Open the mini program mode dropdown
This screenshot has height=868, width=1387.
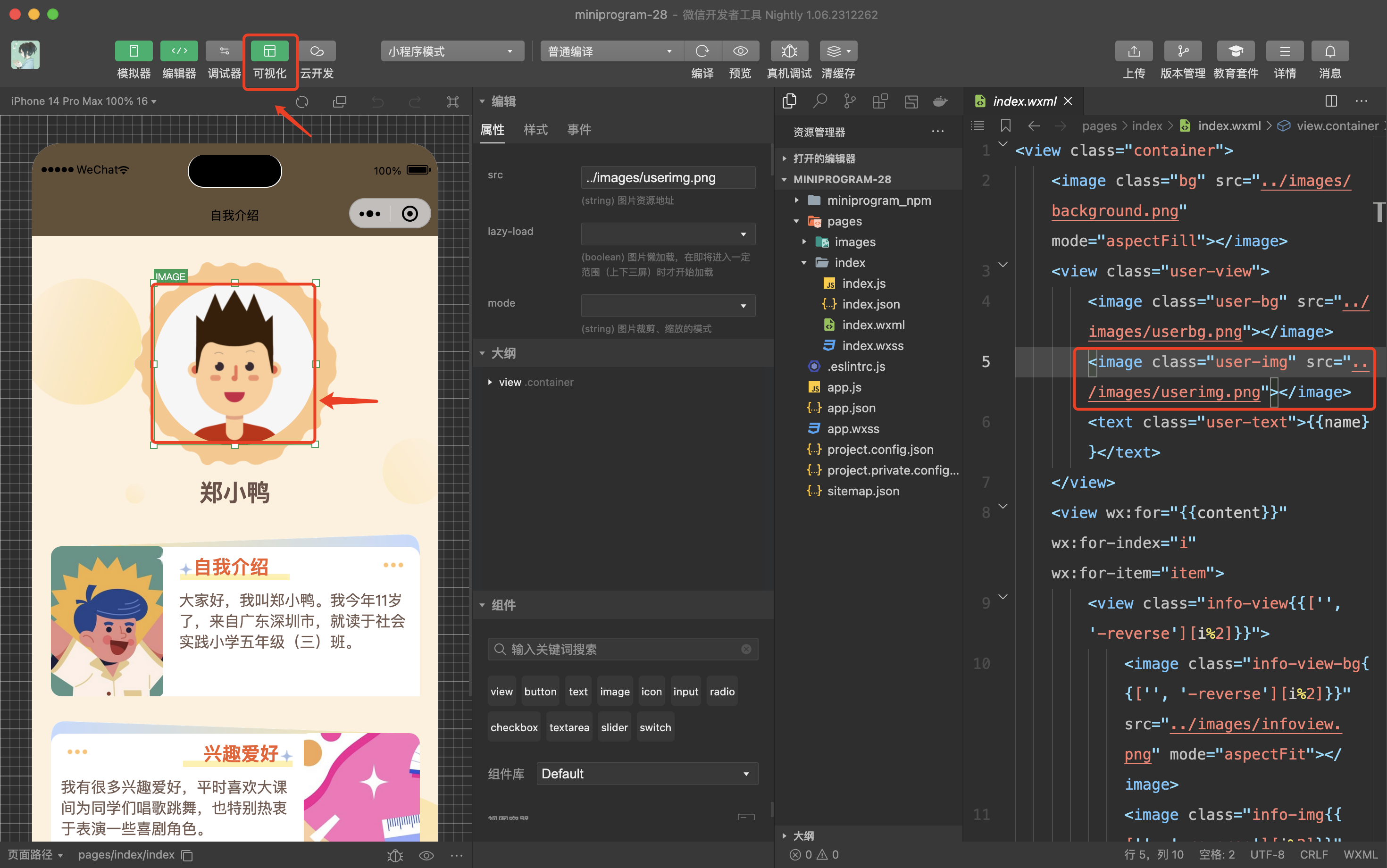coord(452,51)
